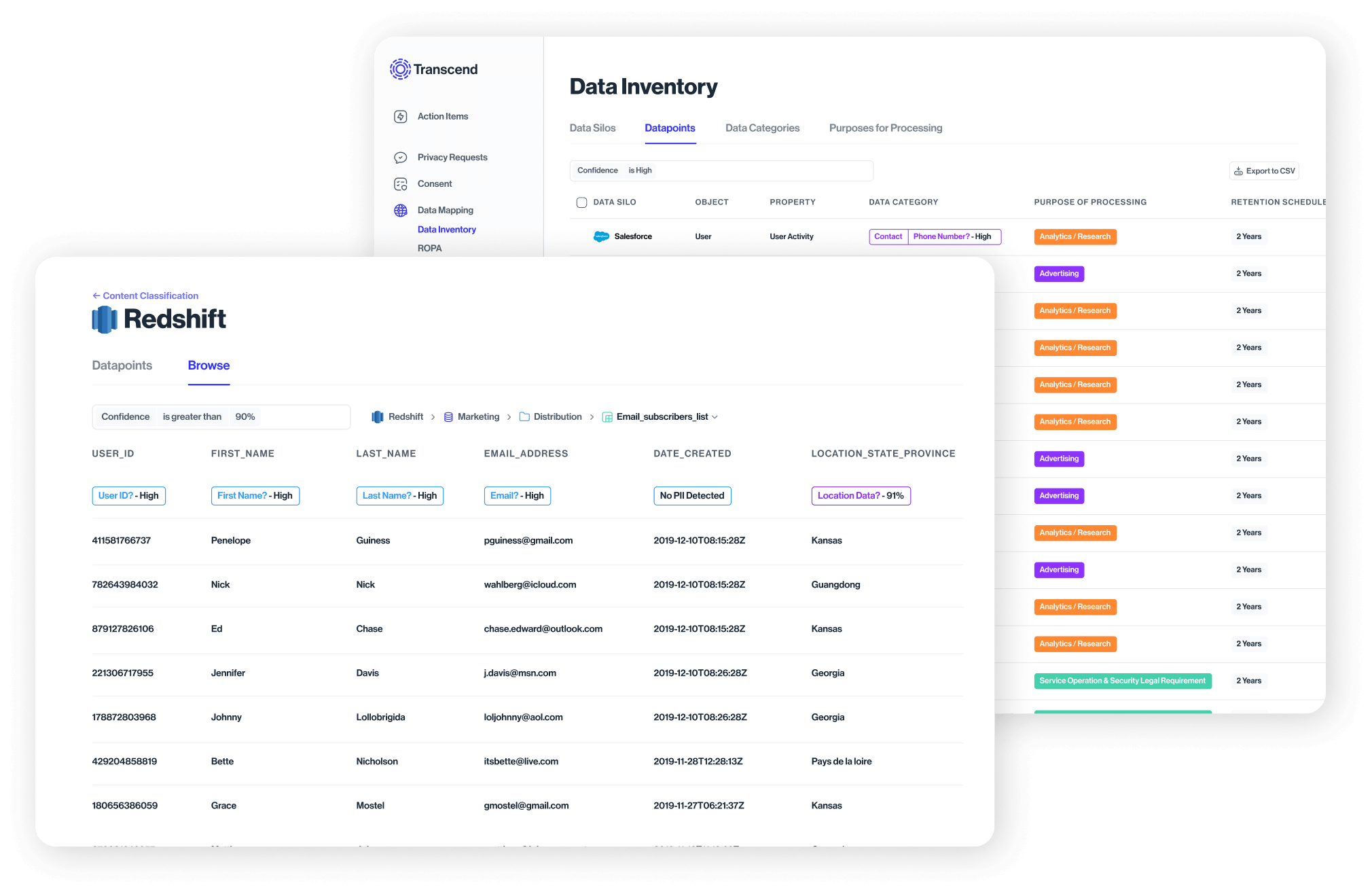
Task: Expand the Phone Number High confidence dropdown
Action: point(949,236)
